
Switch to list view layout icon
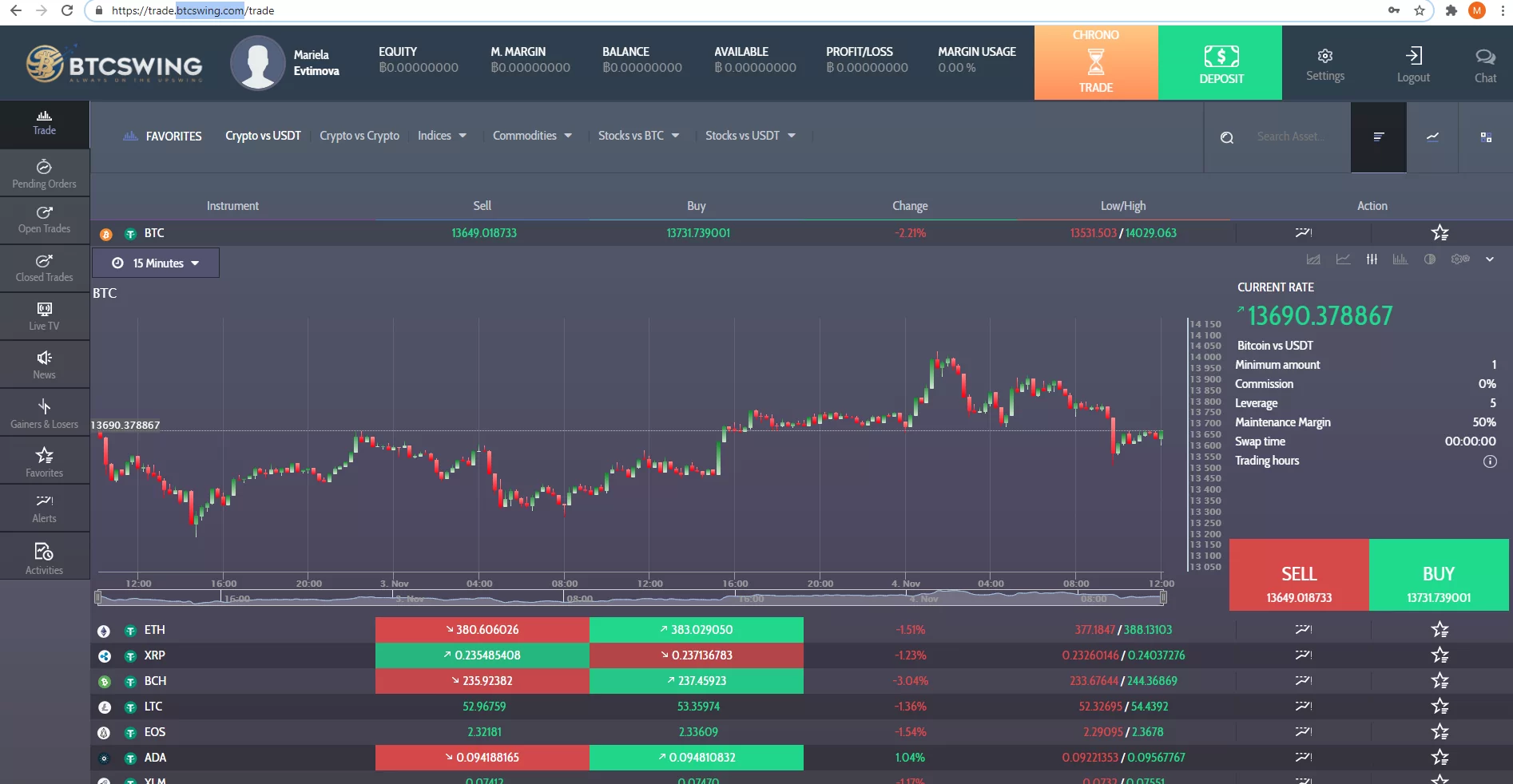1378,137
